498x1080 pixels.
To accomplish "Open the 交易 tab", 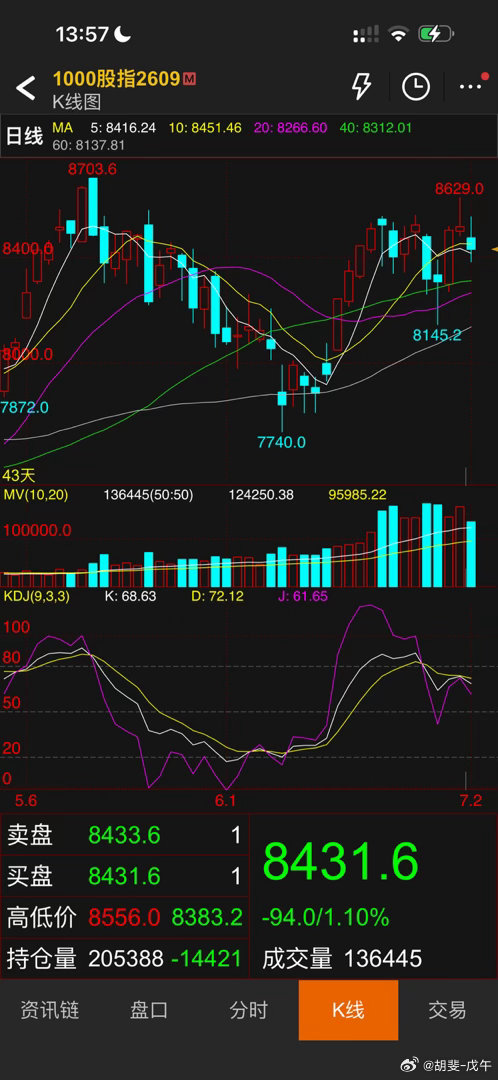I will click(448, 1010).
